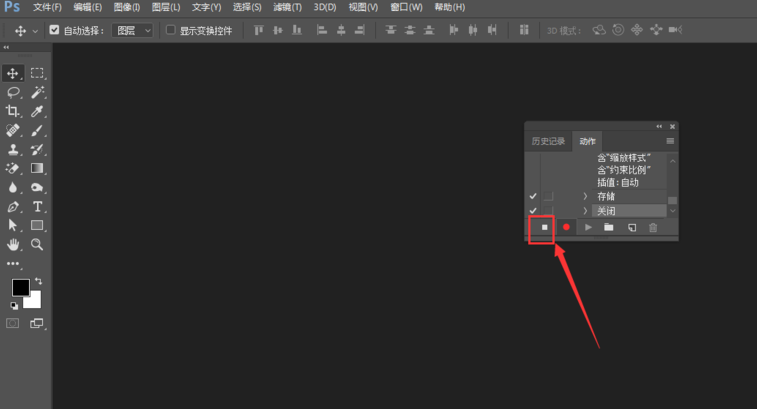Image resolution: width=757 pixels, height=409 pixels.
Task: Create a new action
Action: pos(631,227)
